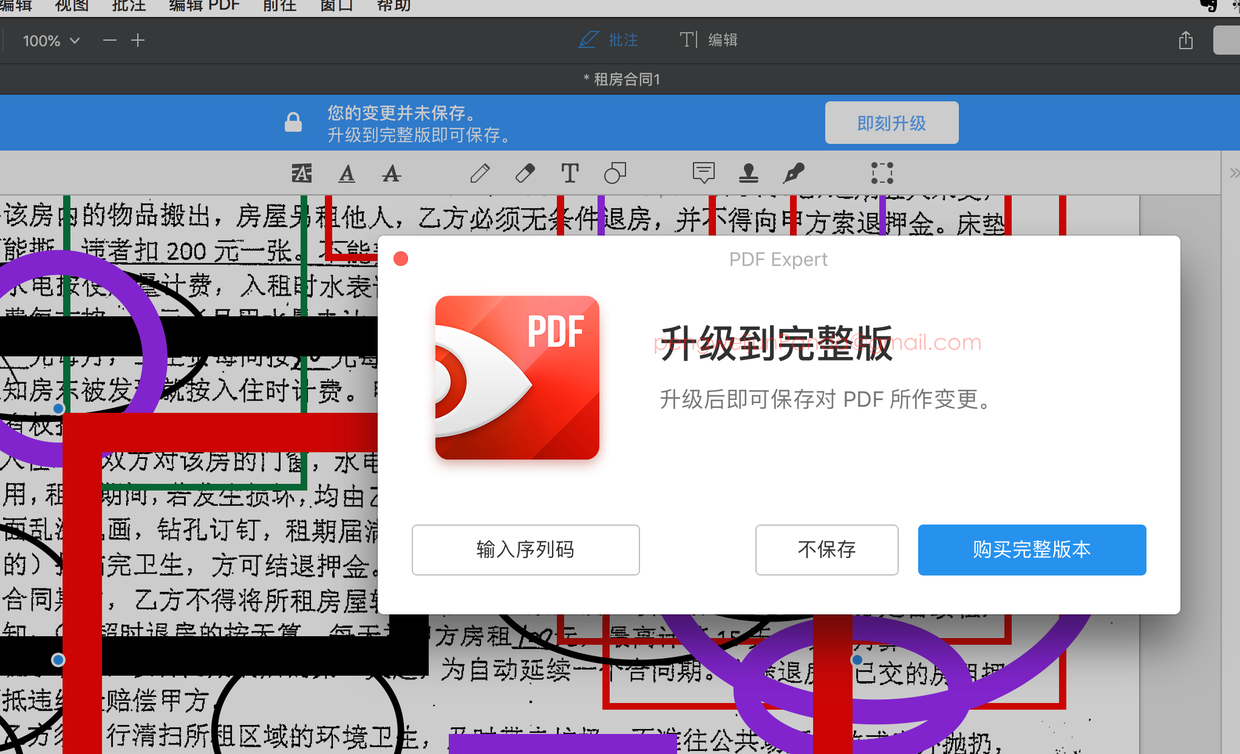Image resolution: width=1240 pixels, height=754 pixels.
Task: Select the stamp tool
Action: coord(748,173)
